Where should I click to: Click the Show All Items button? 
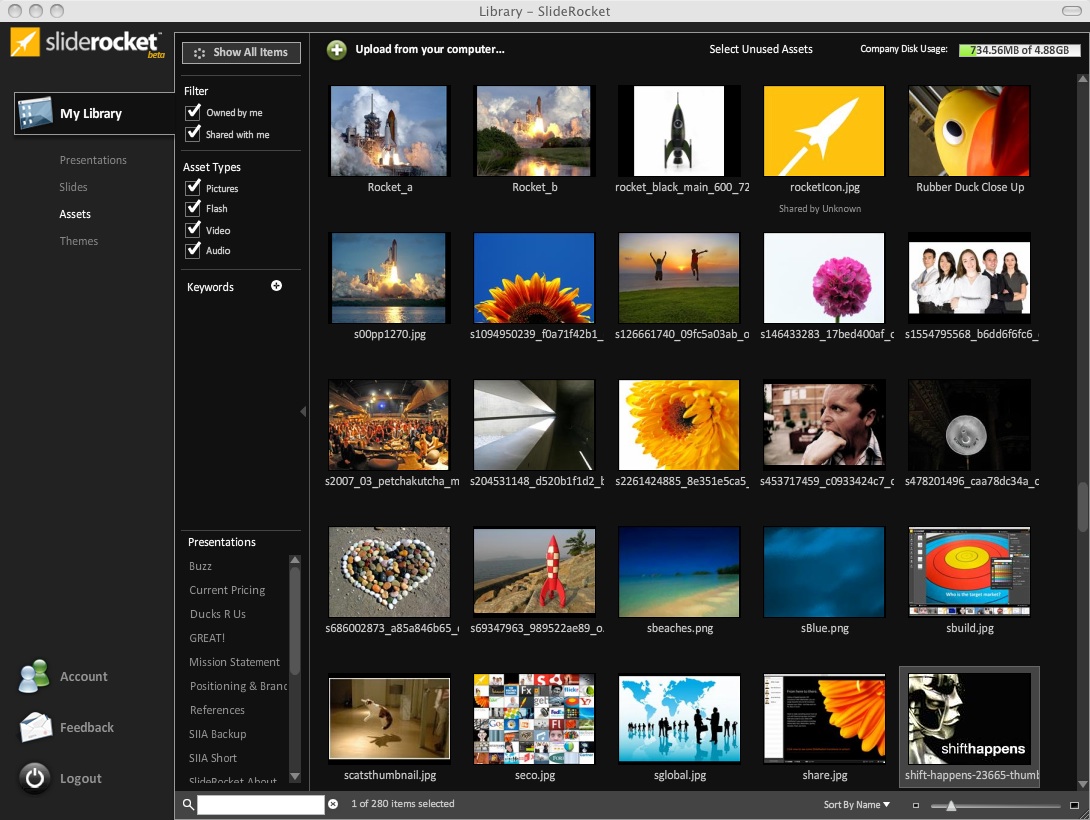[241, 53]
